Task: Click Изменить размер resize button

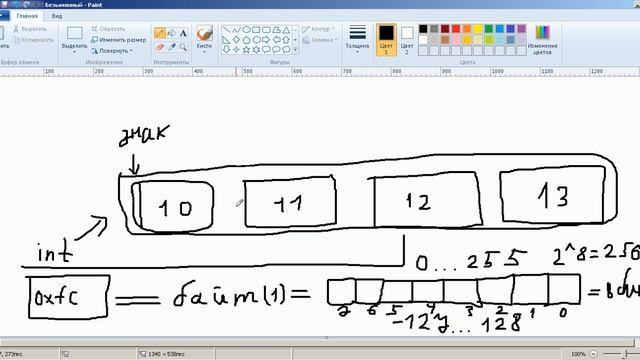Action: click(118, 40)
